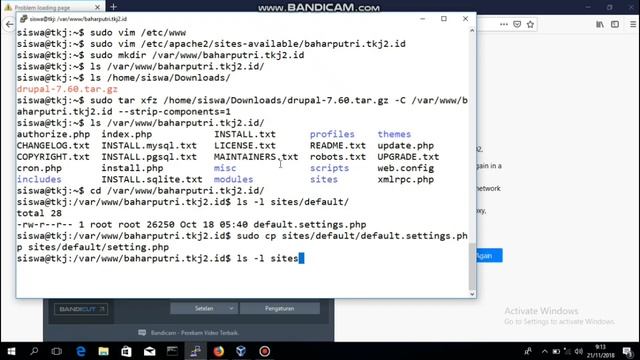Click 'index.php' in file listing
640x360 pixels.
(x=127, y=134)
